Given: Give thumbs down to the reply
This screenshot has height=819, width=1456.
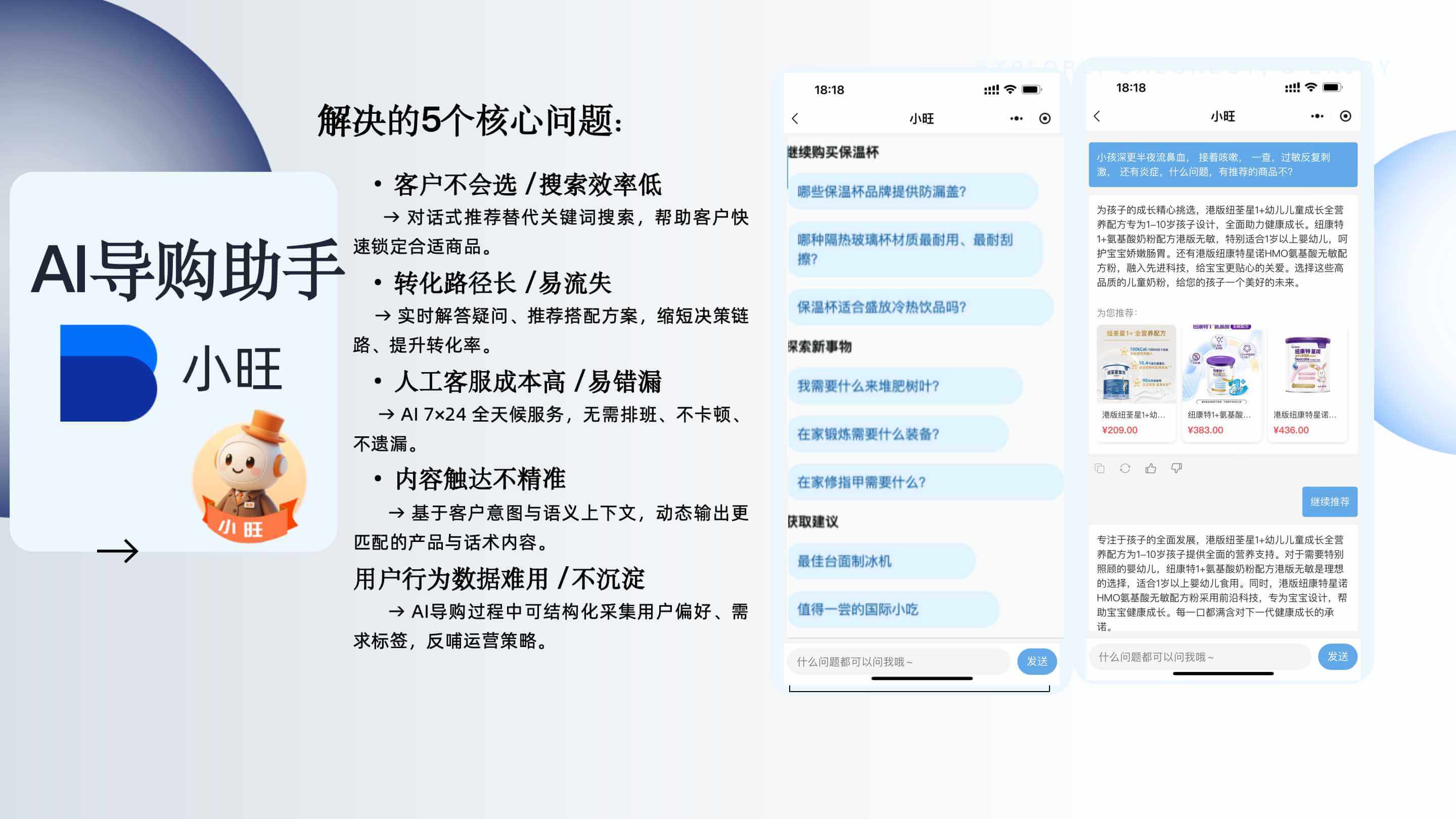Looking at the screenshot, I should tap(1176, 468).
